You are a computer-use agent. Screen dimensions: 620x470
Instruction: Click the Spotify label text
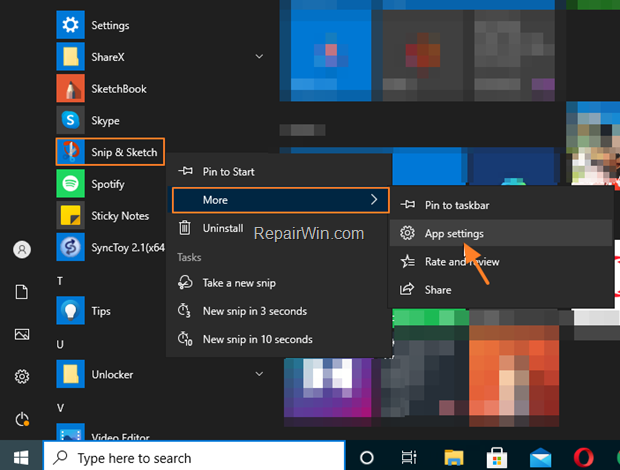108,184
